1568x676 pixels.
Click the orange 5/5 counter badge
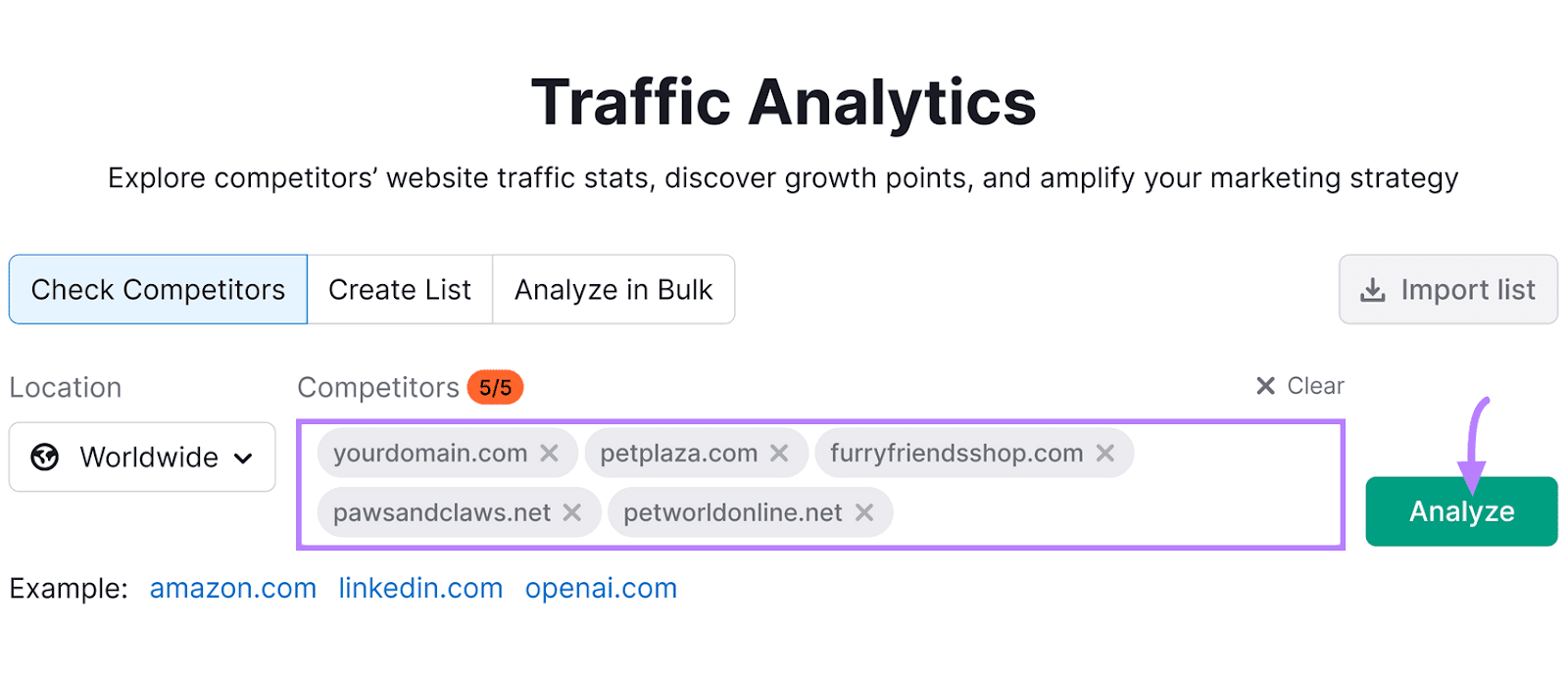(497, 387)
